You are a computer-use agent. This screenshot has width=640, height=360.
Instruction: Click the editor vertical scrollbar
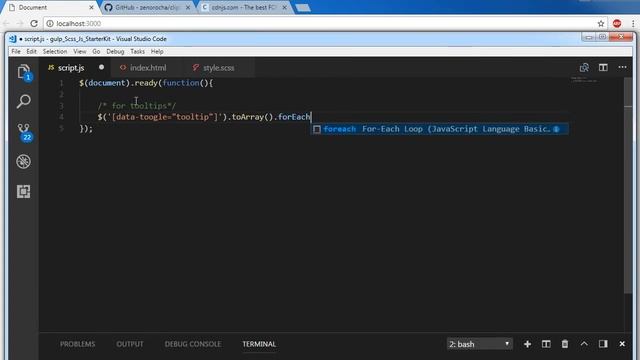coord(628,185)
